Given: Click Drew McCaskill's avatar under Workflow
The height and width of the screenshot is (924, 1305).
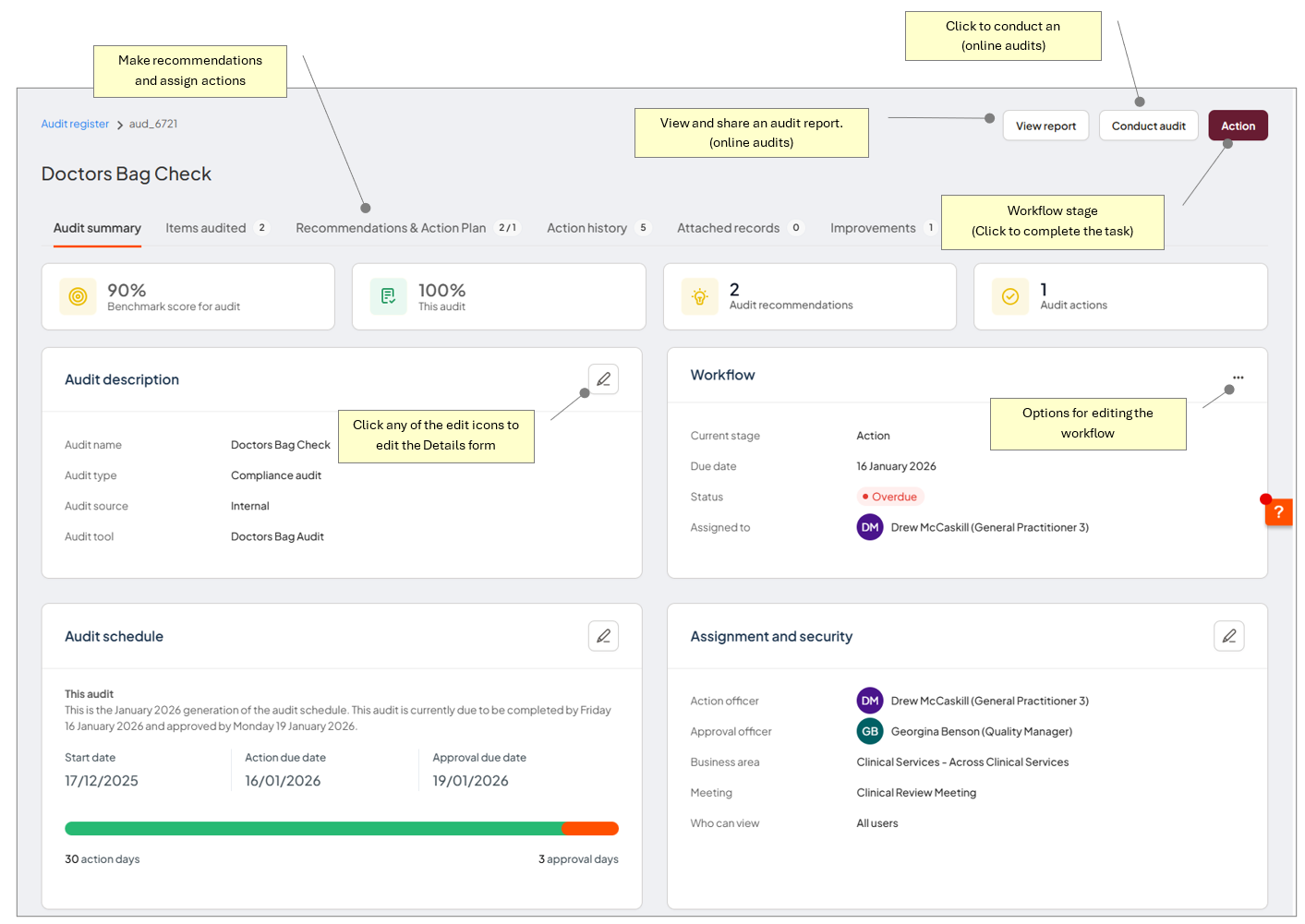Looking at the screenshot, I should pos(869,527).
